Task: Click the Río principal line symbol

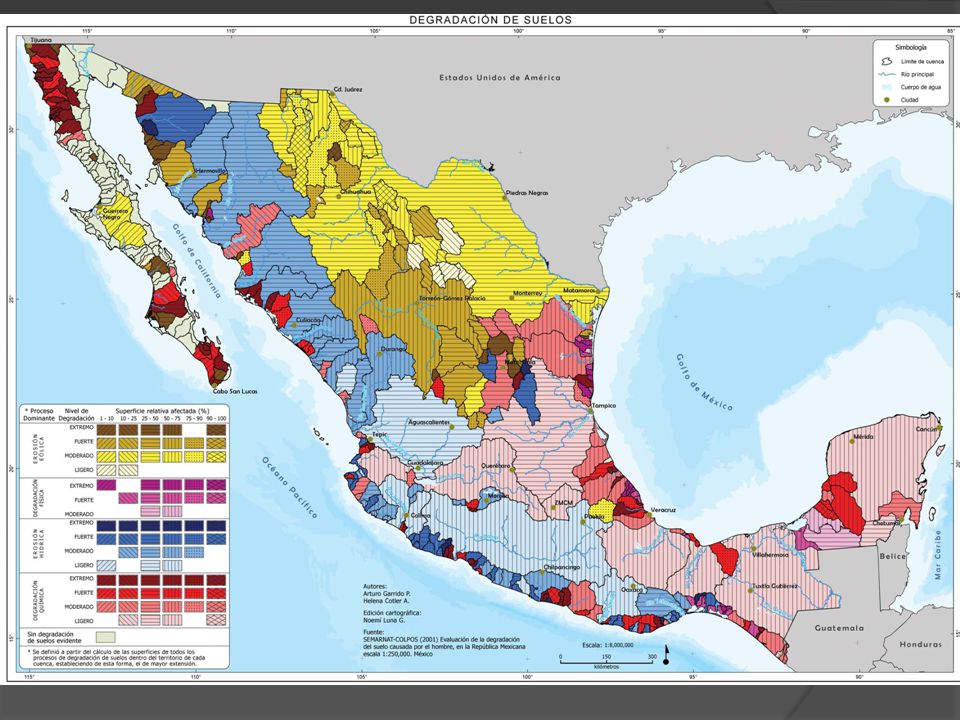Action: (x=887, y=74)
